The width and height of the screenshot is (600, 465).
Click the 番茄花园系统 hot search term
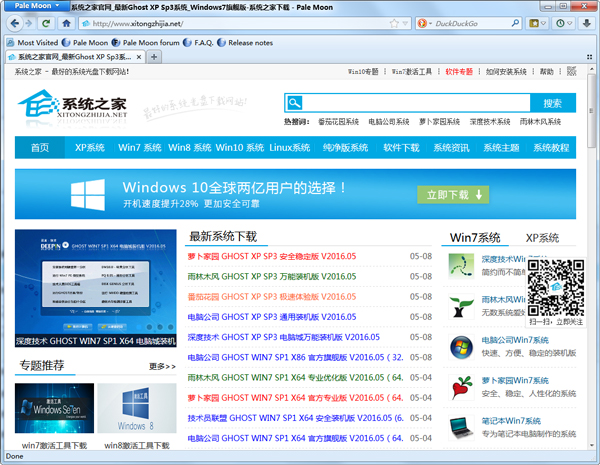pyautogui.click(x=338, y=122)
